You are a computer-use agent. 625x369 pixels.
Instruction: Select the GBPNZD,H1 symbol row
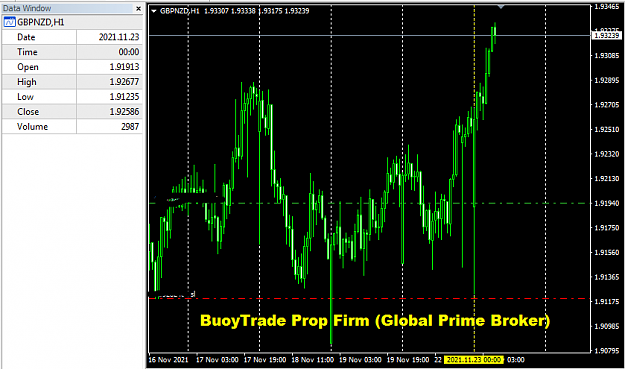point(72,22)
